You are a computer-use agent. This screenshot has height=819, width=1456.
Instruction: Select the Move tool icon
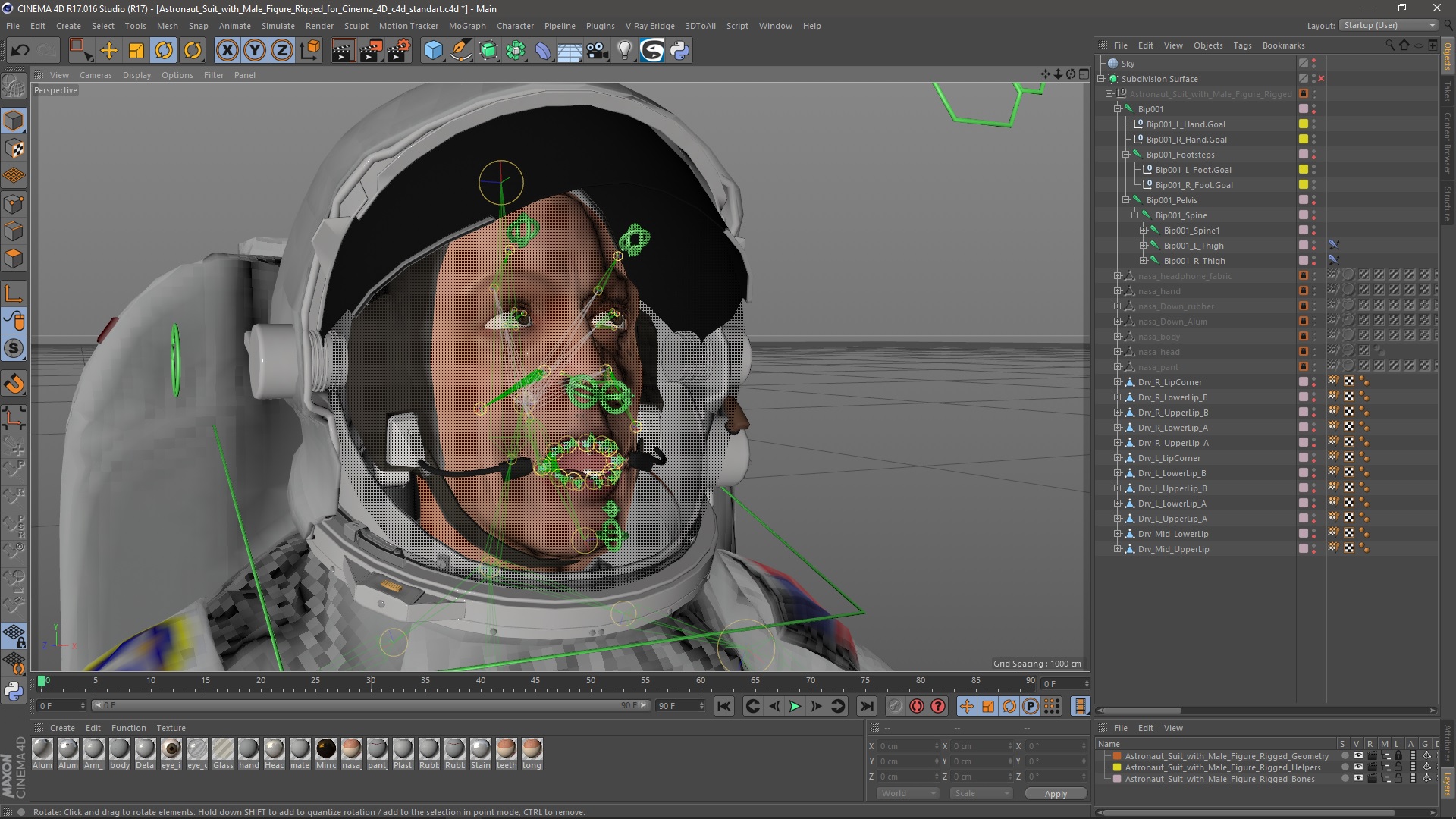(x=109, y=51)
